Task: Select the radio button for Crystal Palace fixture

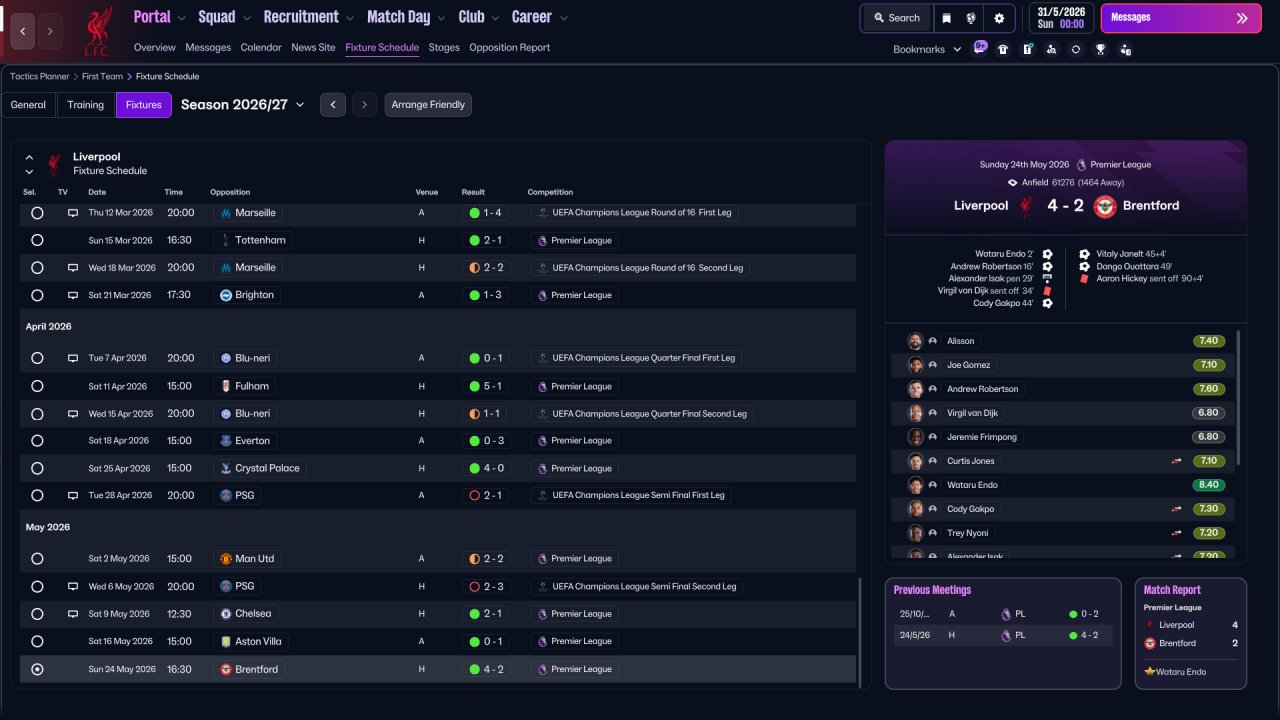Action: [x=37, y=468]
